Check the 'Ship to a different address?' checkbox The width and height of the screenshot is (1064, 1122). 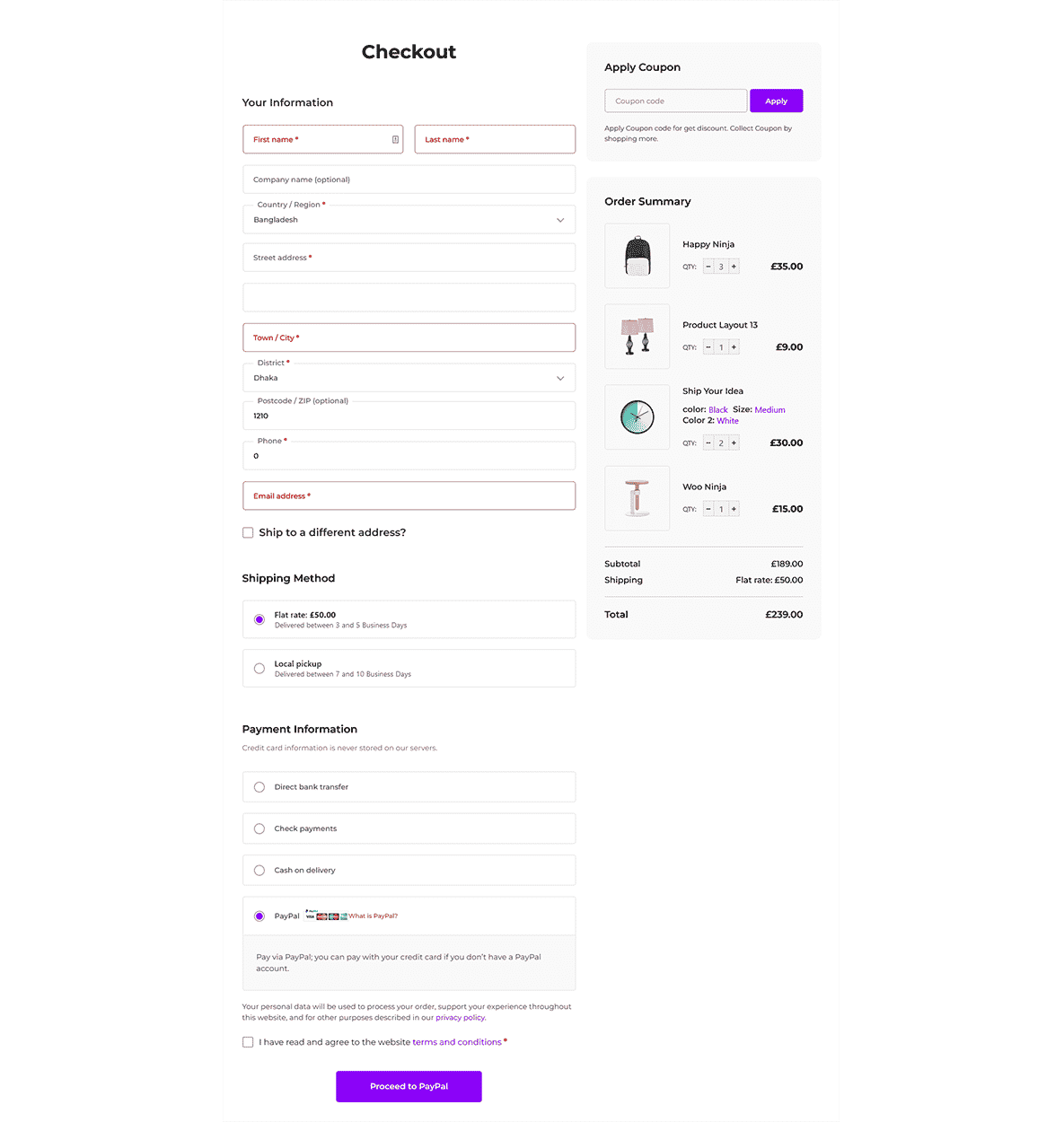[x=248, y=532]
